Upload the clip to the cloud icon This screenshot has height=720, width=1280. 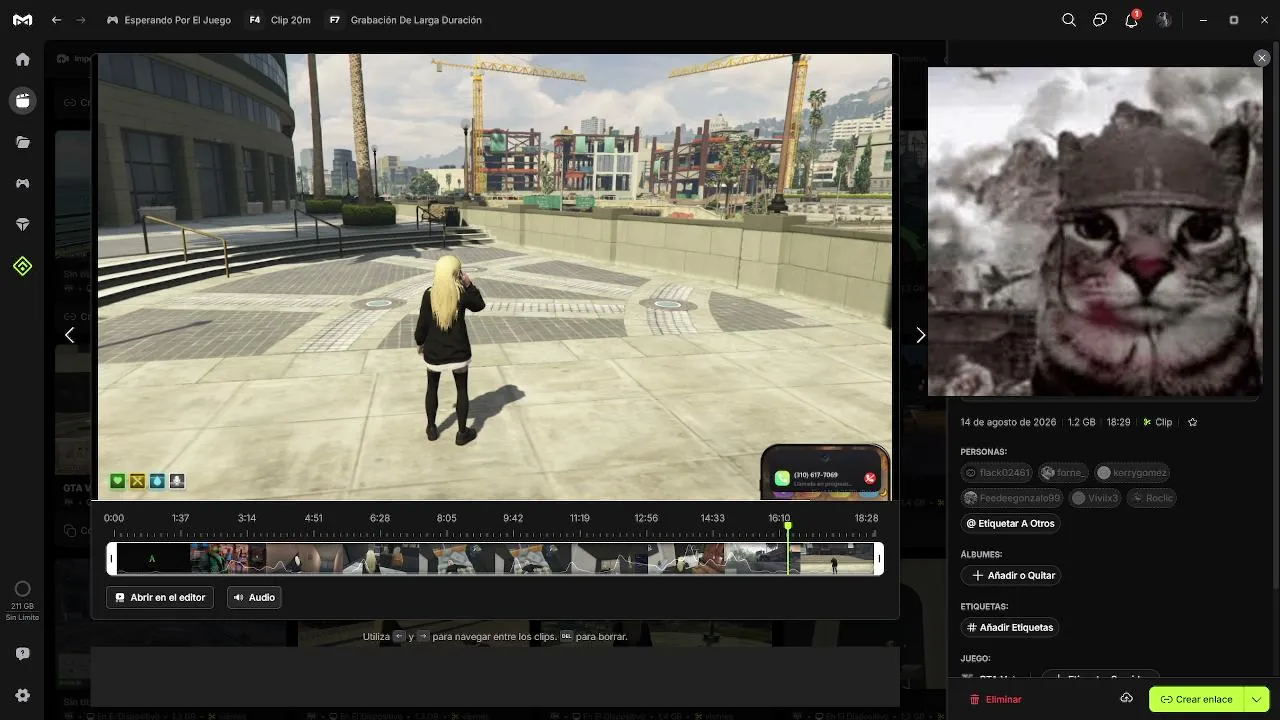pyautogui.click(x=1126, y=698)
